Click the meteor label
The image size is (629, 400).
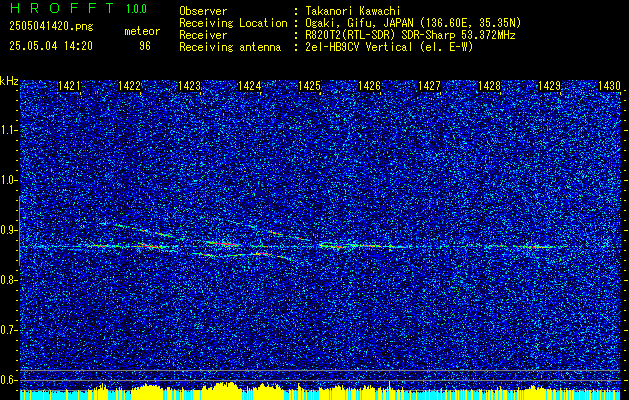142,31
